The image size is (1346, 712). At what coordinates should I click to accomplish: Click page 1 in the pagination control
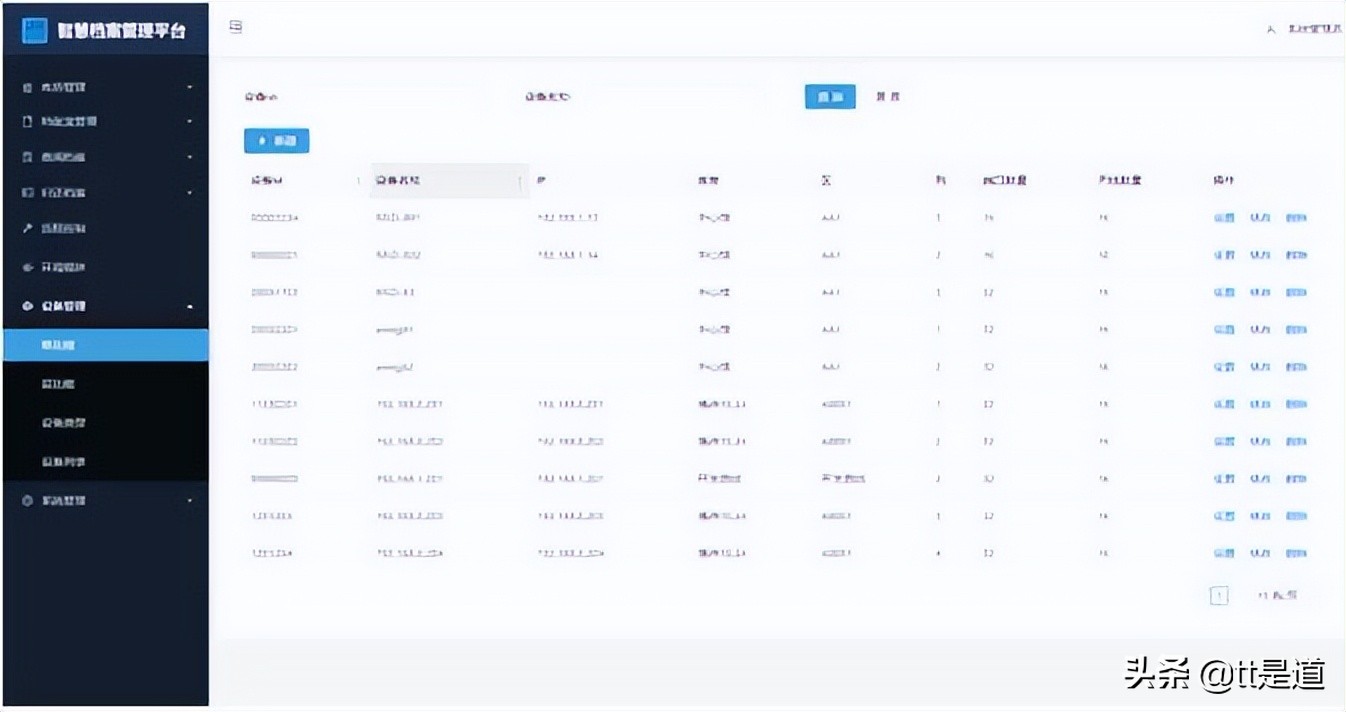point(1219,595)
